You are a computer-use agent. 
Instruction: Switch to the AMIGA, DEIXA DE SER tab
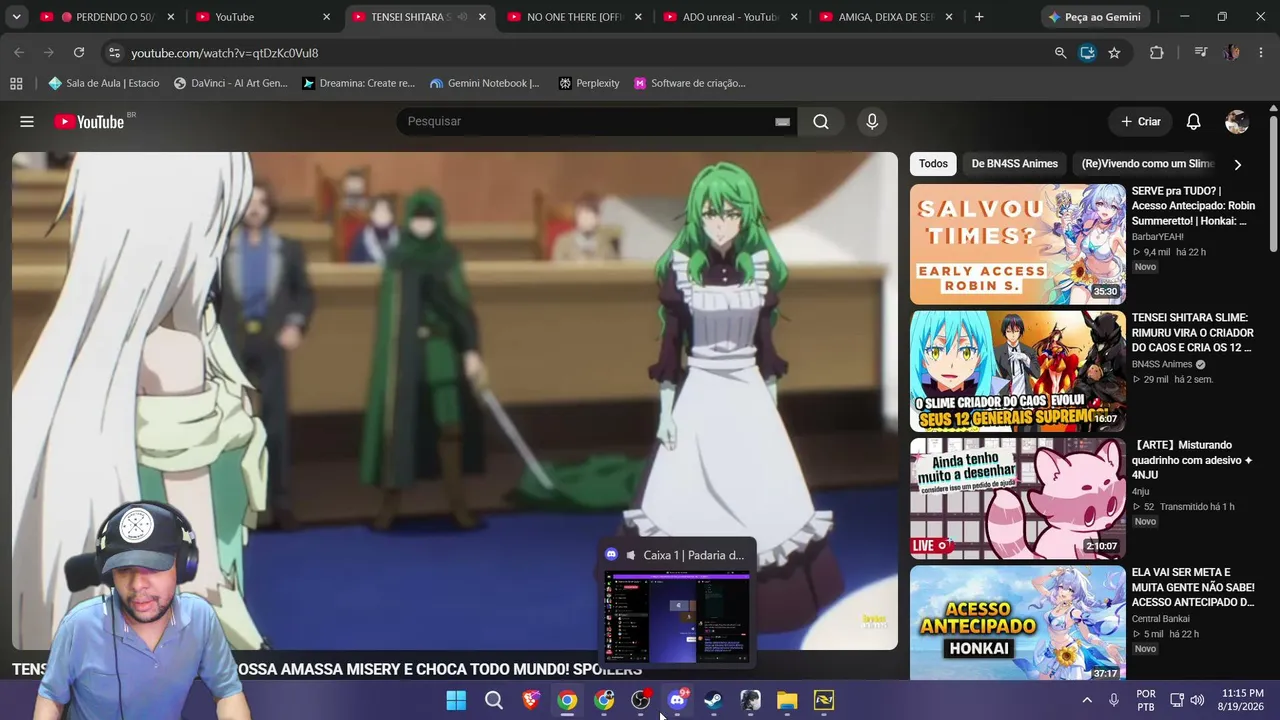tap(885, 17)
